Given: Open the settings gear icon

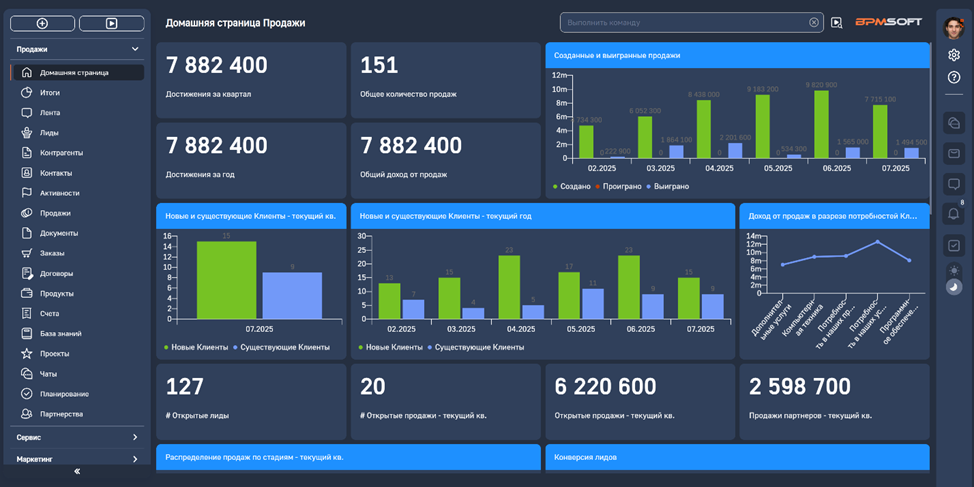Looking at the screenshot, I should coord(954,55).
